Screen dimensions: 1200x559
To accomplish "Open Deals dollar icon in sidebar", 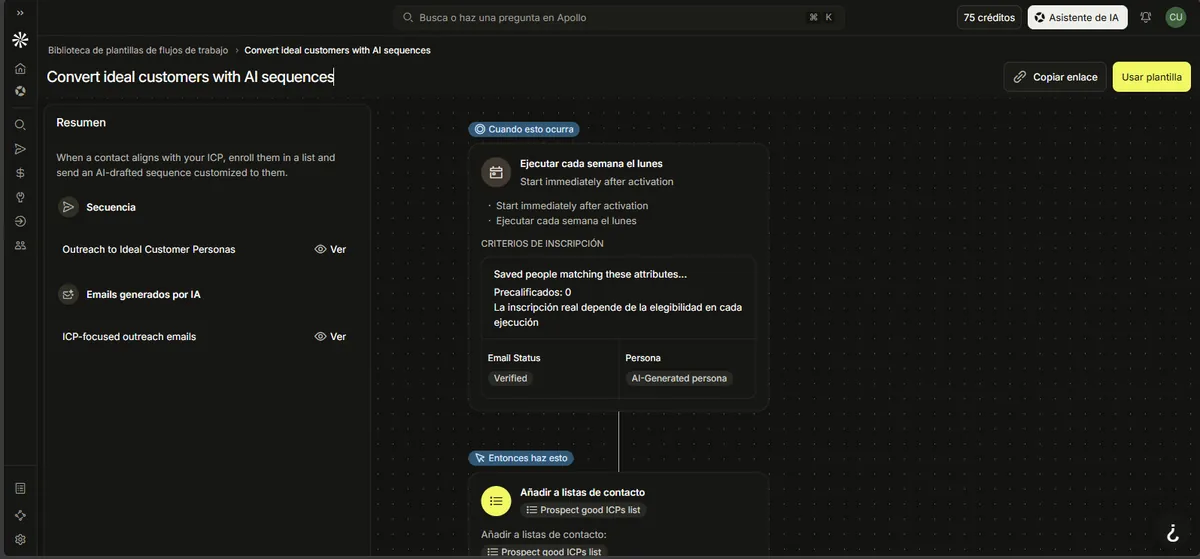I will [x=20, y=173].
